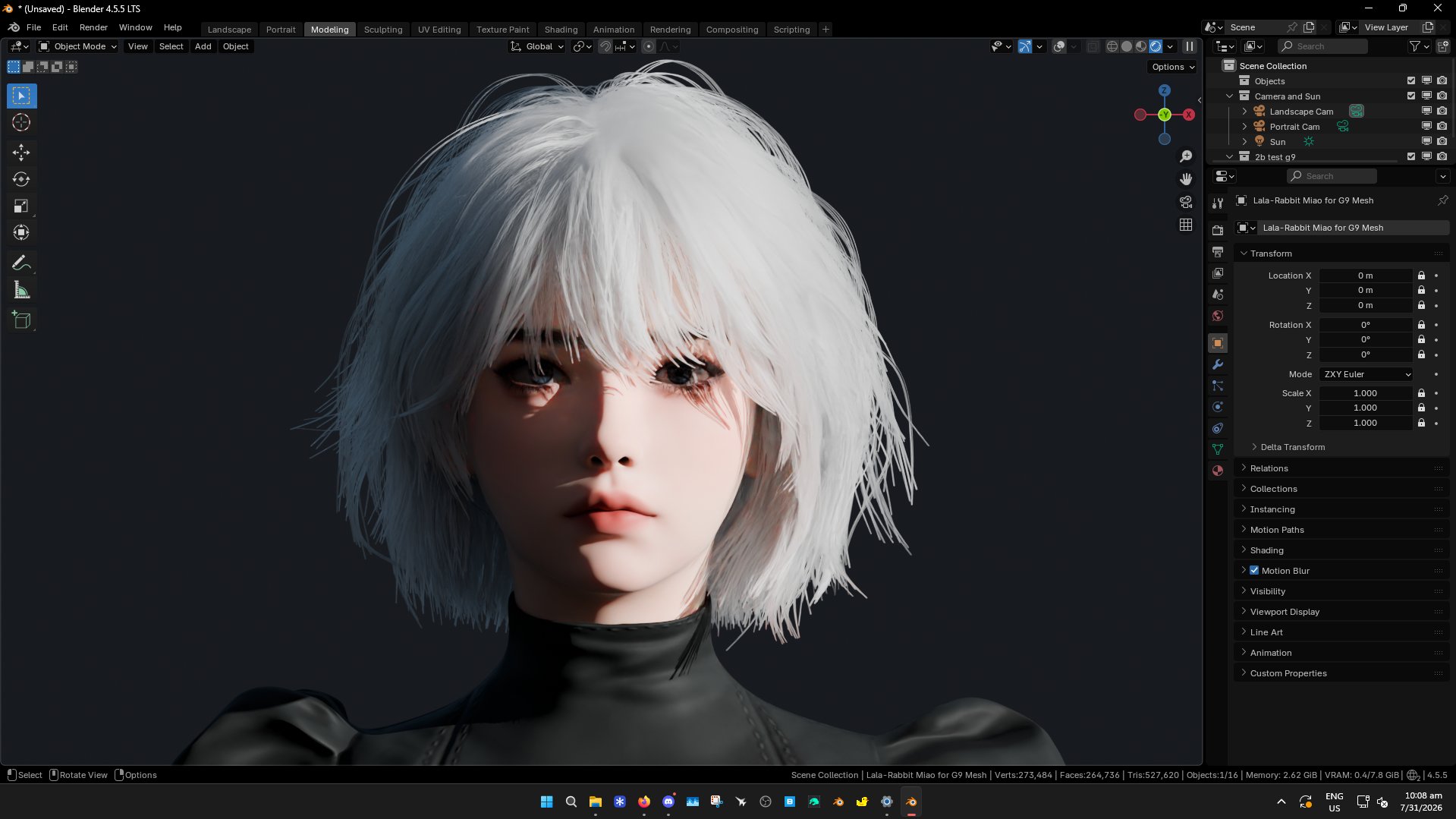The height and width of the screenshot is (819, 1456).
Task: Choose the Annotate pencil tool
Action: point(21,263)
